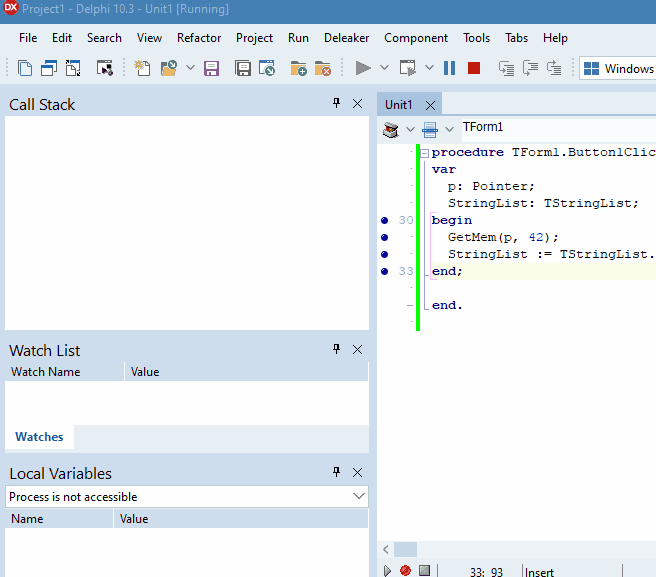Click the Save All toolbar icon
The height and width of the screenshot is (577, 656).
[243, 68]
